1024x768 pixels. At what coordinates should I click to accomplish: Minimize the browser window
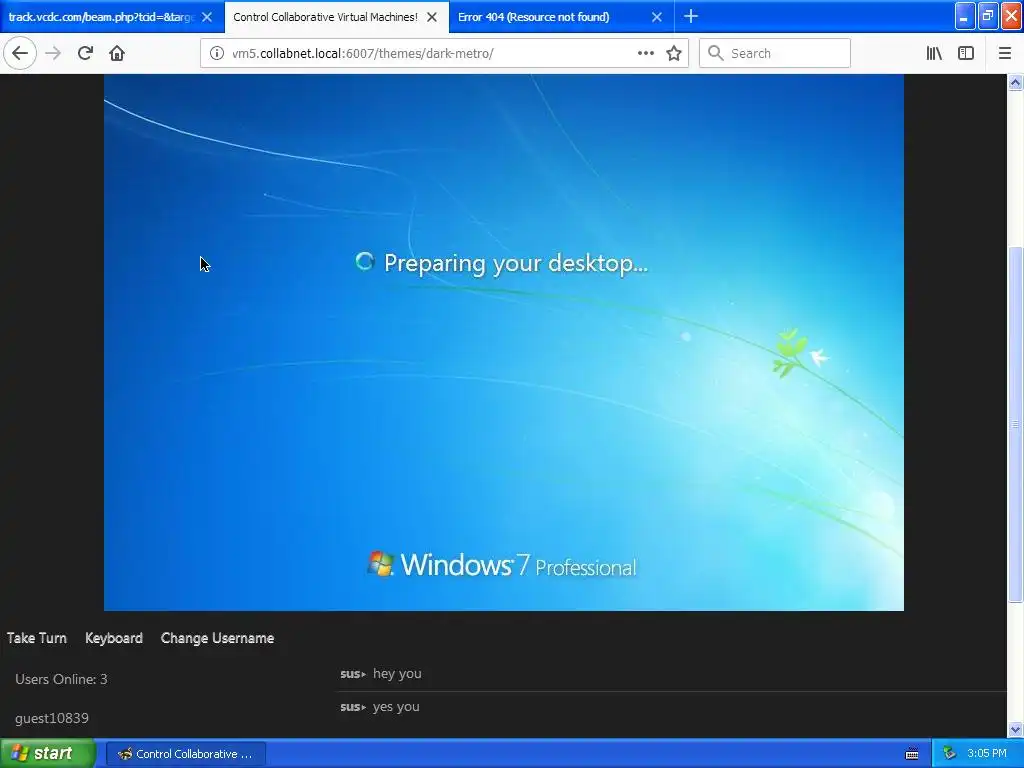(965, 16)
